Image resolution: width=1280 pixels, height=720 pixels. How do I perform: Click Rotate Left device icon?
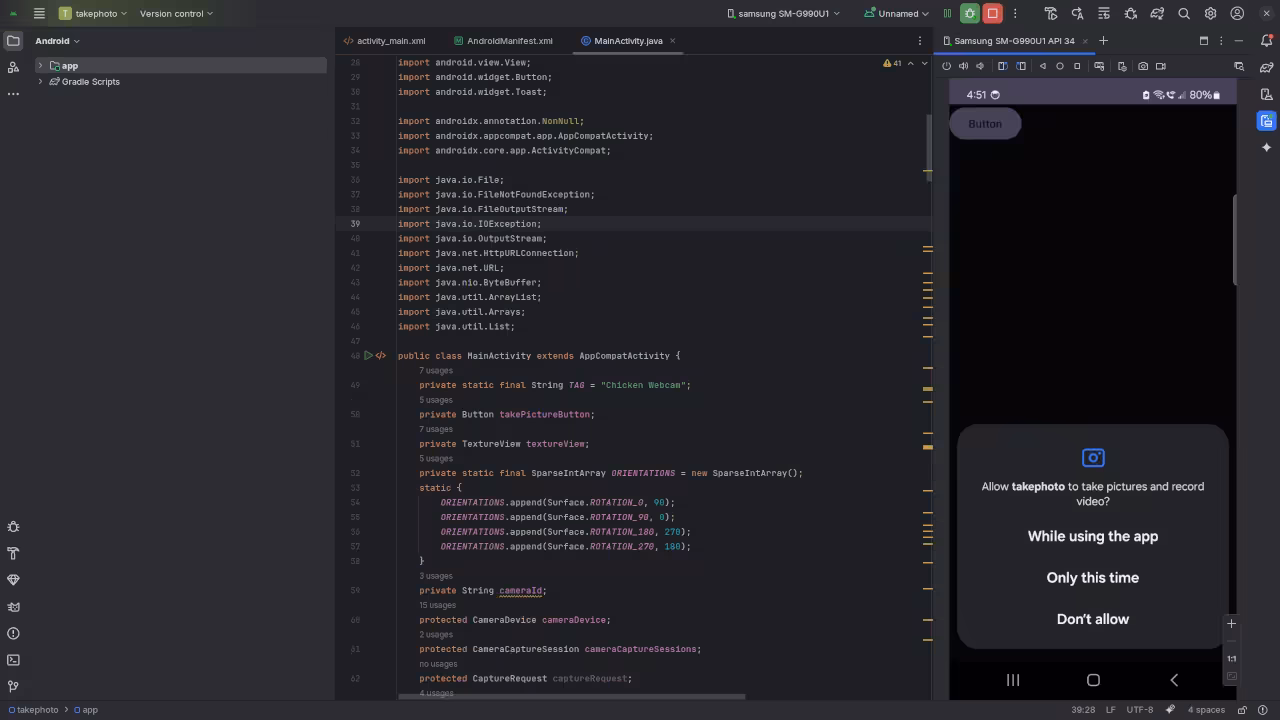pyautogui.click(x=1002, y=66)
